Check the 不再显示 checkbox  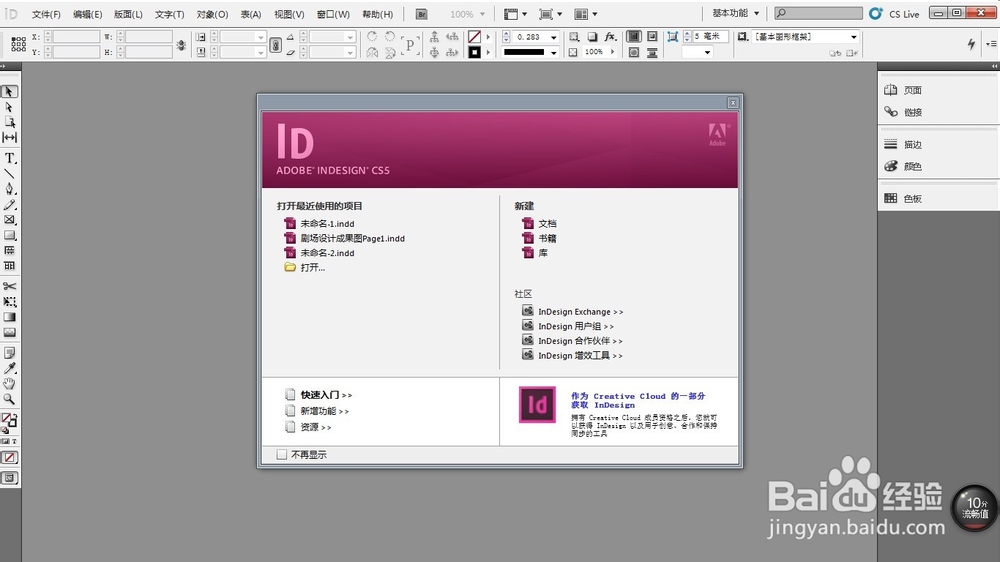281,454
